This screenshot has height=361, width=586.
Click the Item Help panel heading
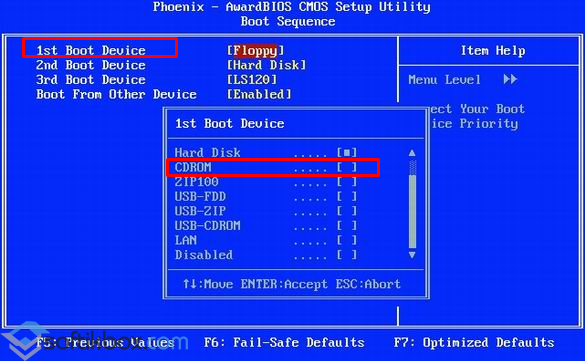[493, 50]
